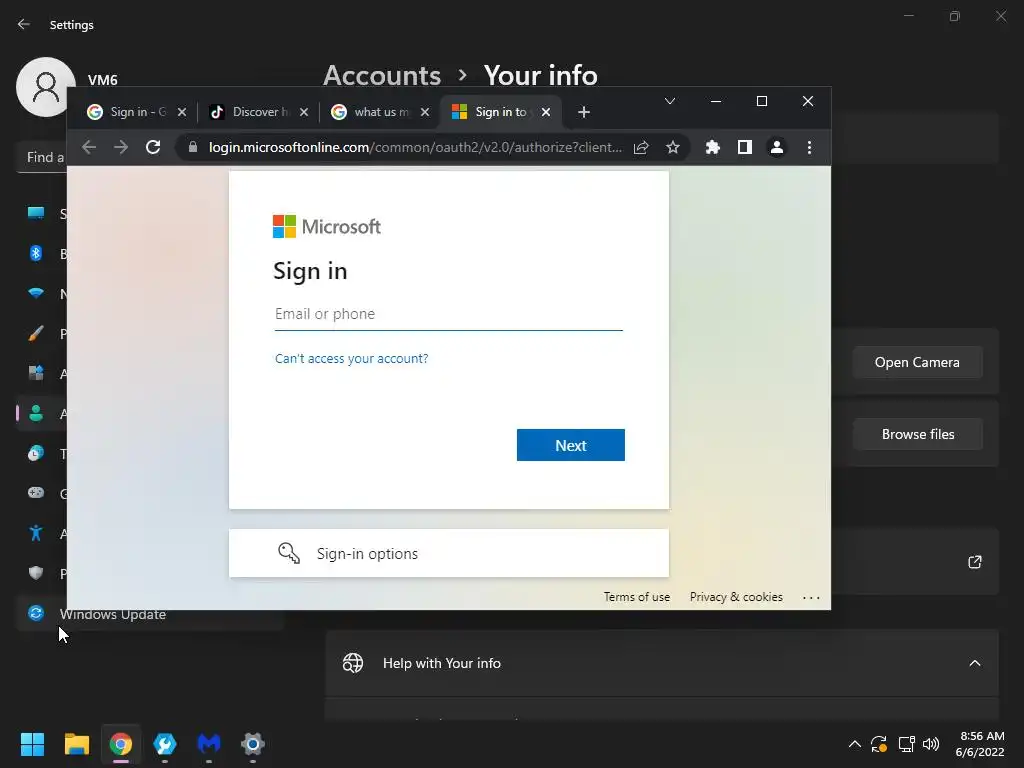Open Chrome extensions puzzle icon

coord(712,148)
